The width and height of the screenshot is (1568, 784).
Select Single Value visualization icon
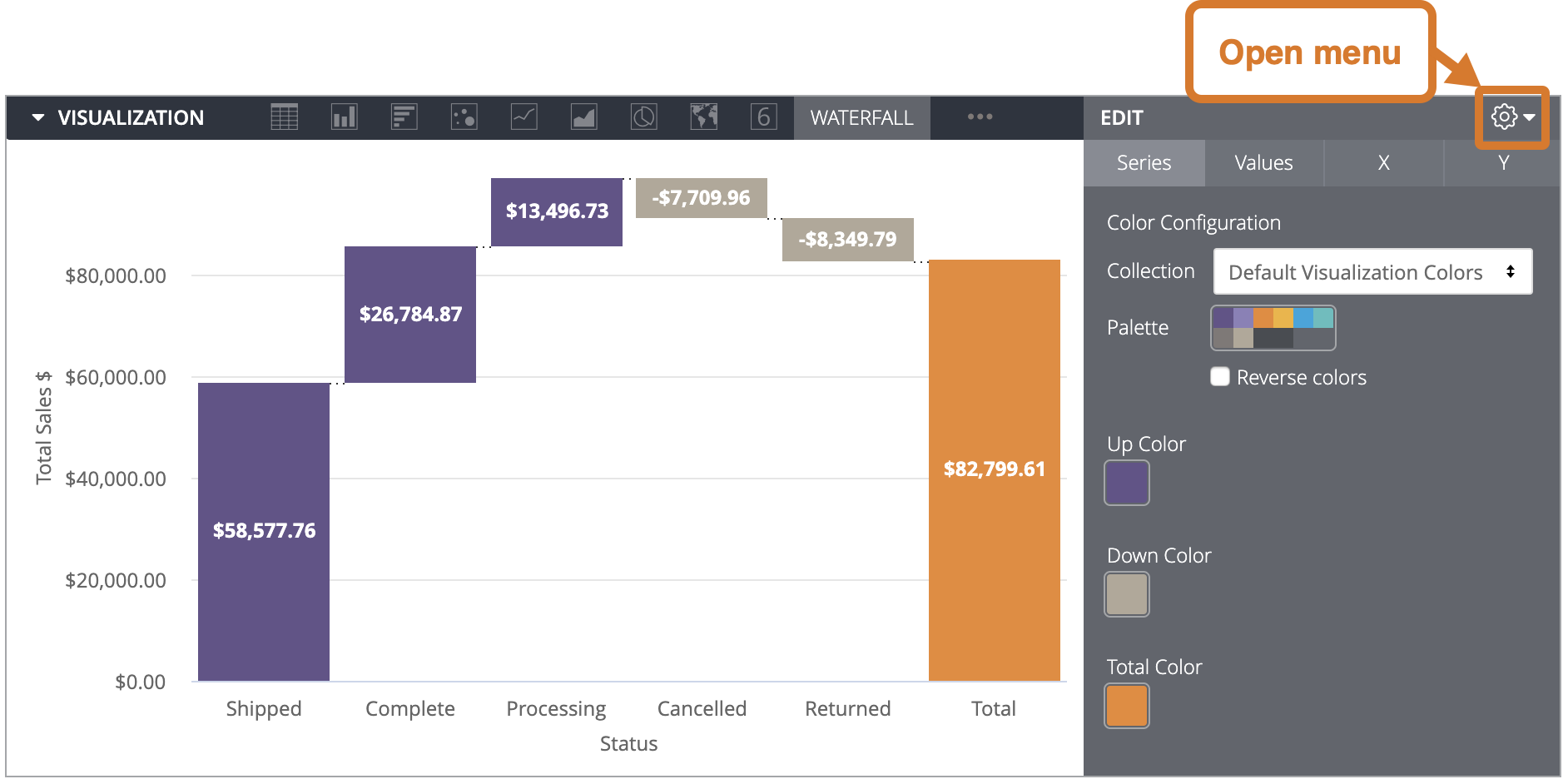click(763, 117)
